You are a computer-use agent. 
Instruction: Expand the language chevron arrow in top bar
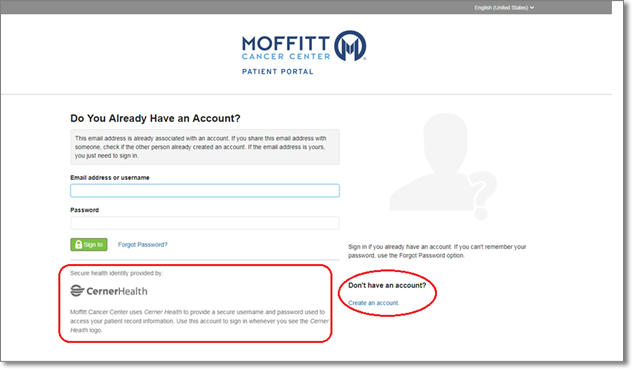pyautogui.click(x=532, y=8)
